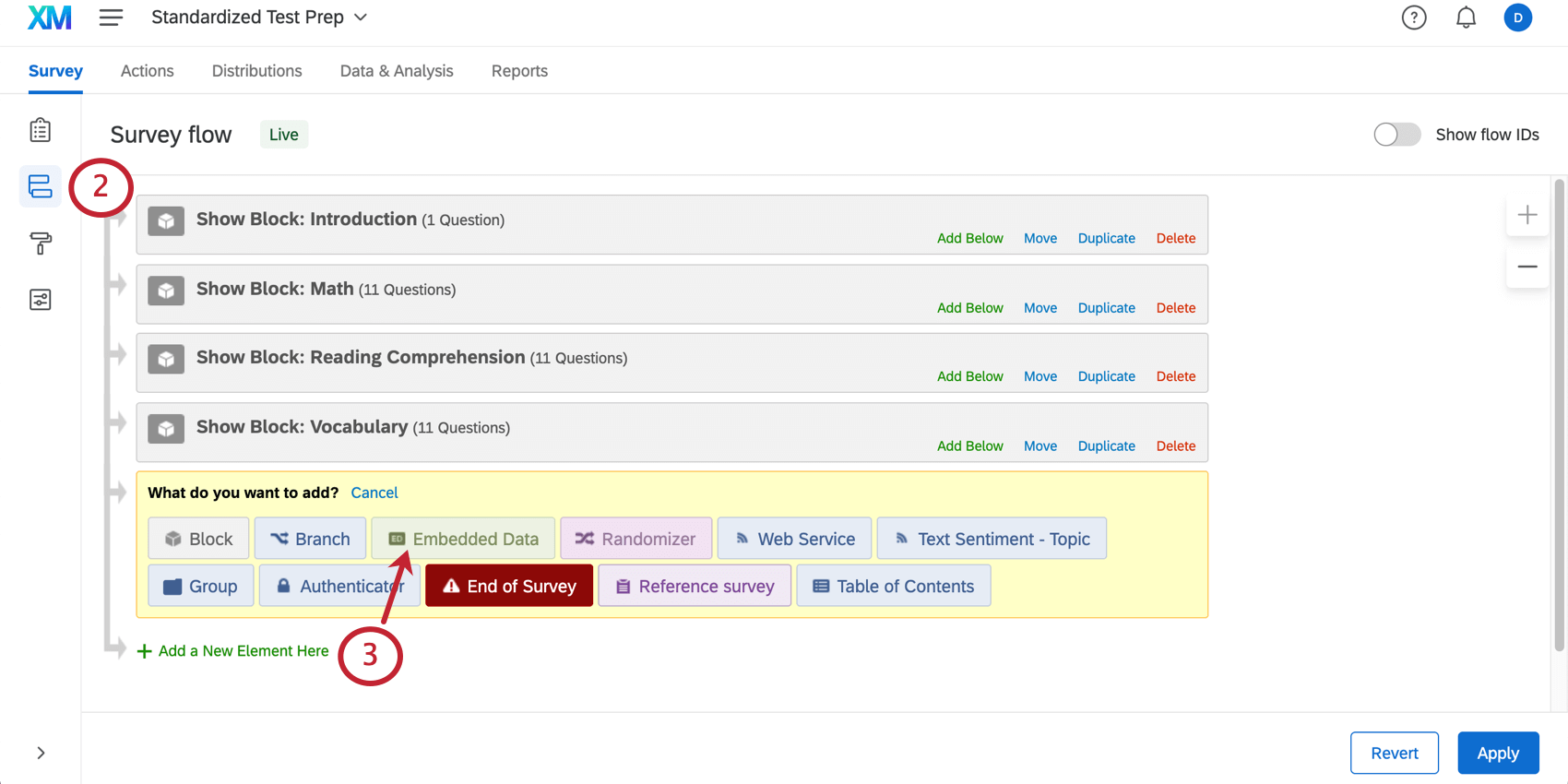The image size is (1568, 784).
Task: Duplicate the Reading Comprehension block
Action: [1107, 376]
